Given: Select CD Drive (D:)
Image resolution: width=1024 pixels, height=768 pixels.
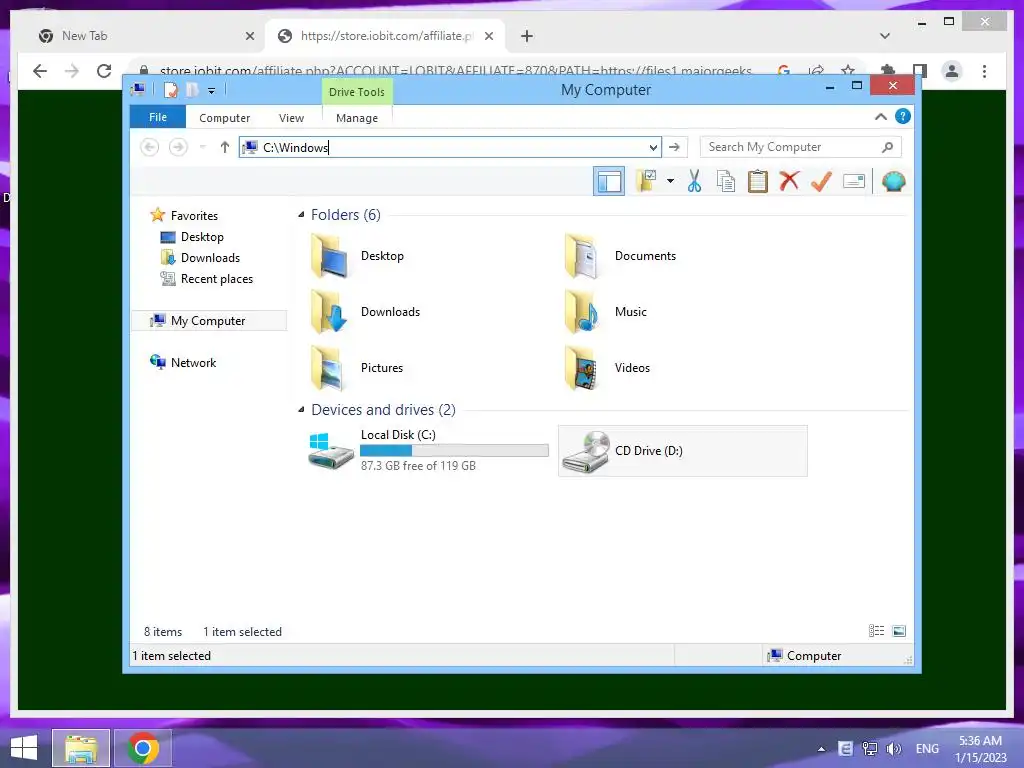Looking at the screenshot, I should tap(682, 451).
